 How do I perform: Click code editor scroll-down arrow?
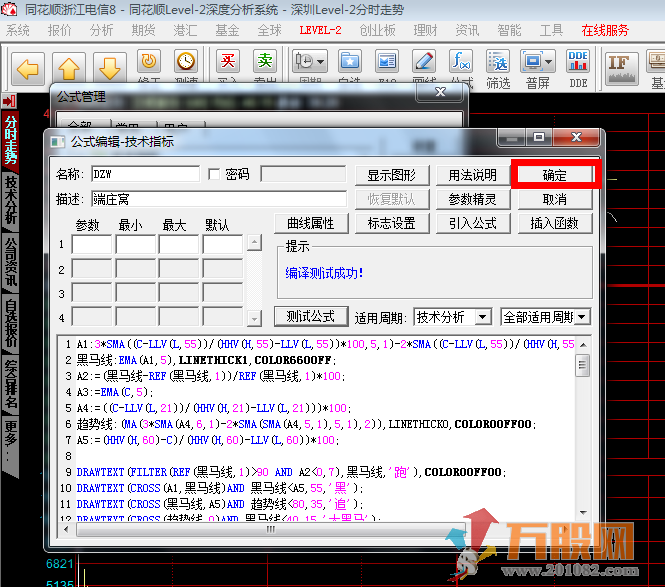tap(583, 513)
